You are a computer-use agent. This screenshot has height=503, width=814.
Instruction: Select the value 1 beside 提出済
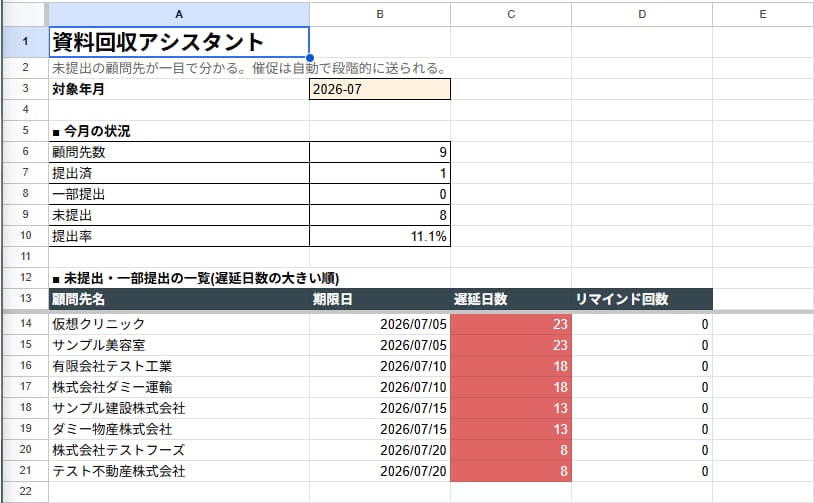(380, 173)
